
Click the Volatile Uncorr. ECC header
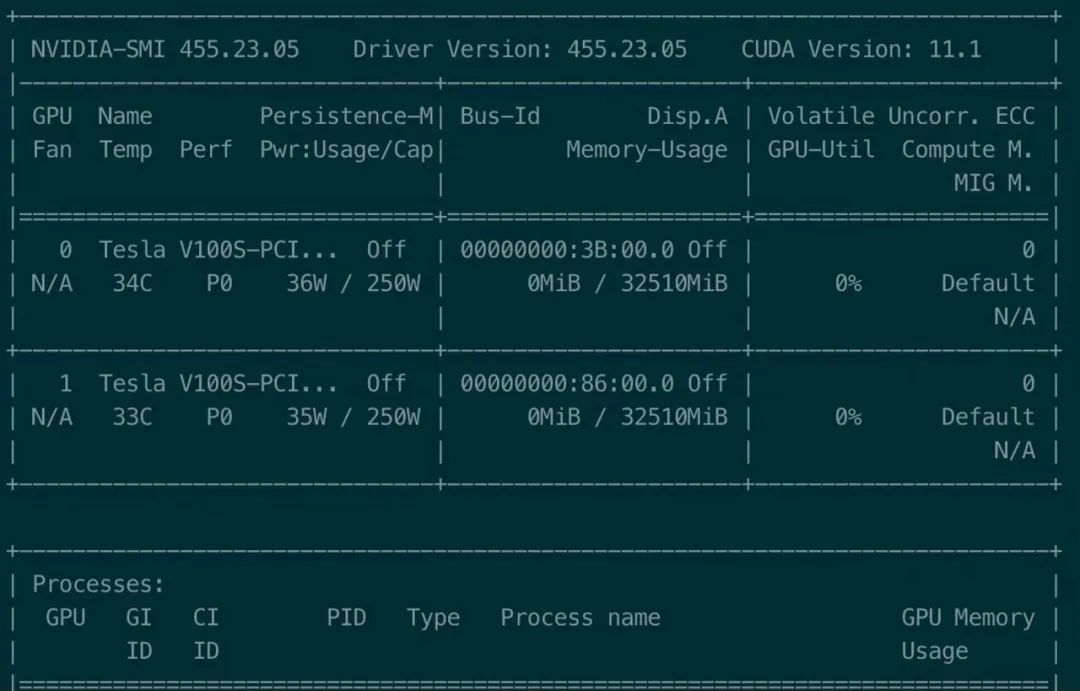pyautogui.click(x=901, y=116)
